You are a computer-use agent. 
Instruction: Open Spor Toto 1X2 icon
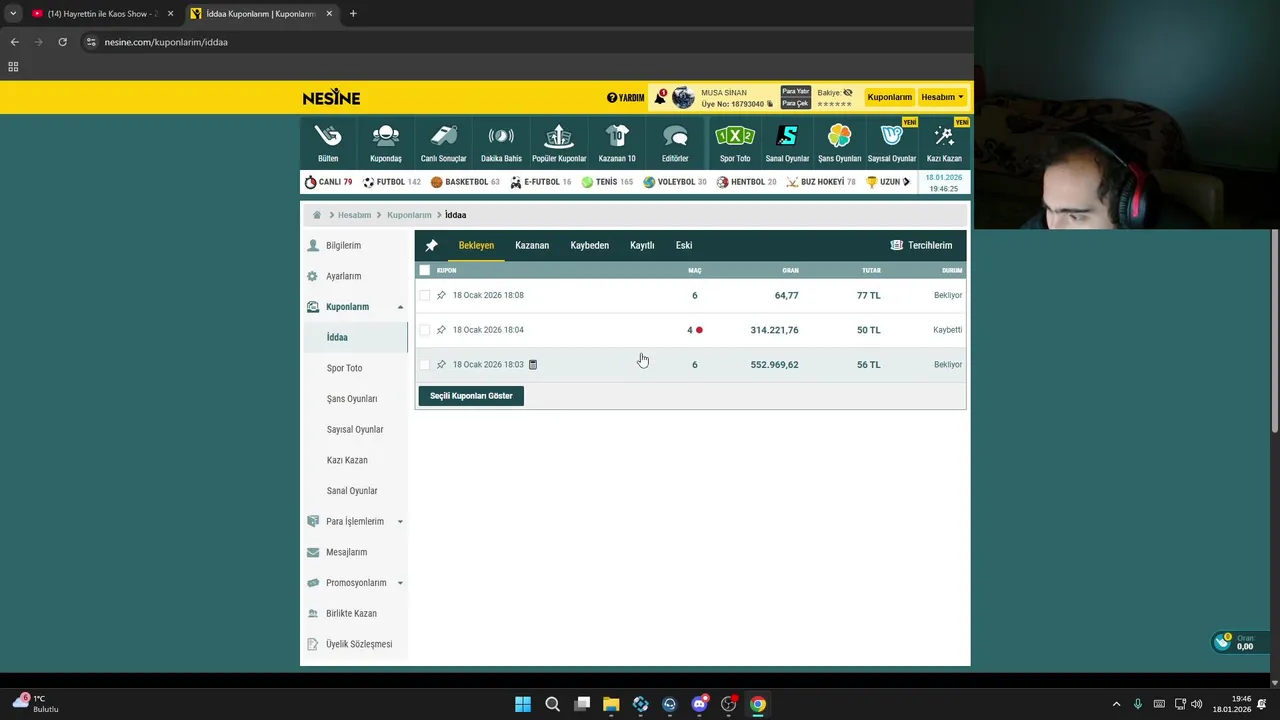[735, 136]
